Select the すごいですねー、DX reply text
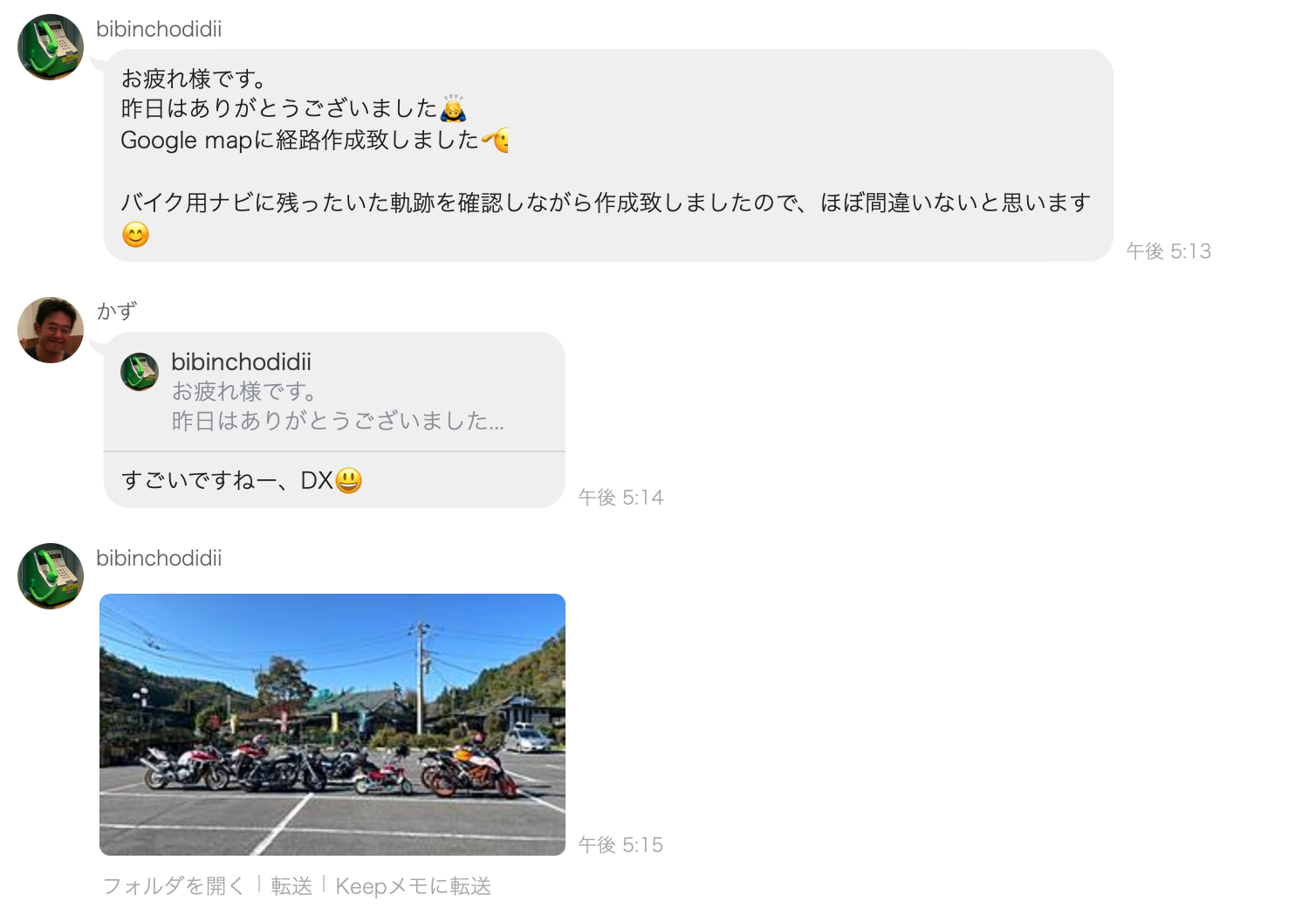1316x915 pixels. (x=227, y=480)
